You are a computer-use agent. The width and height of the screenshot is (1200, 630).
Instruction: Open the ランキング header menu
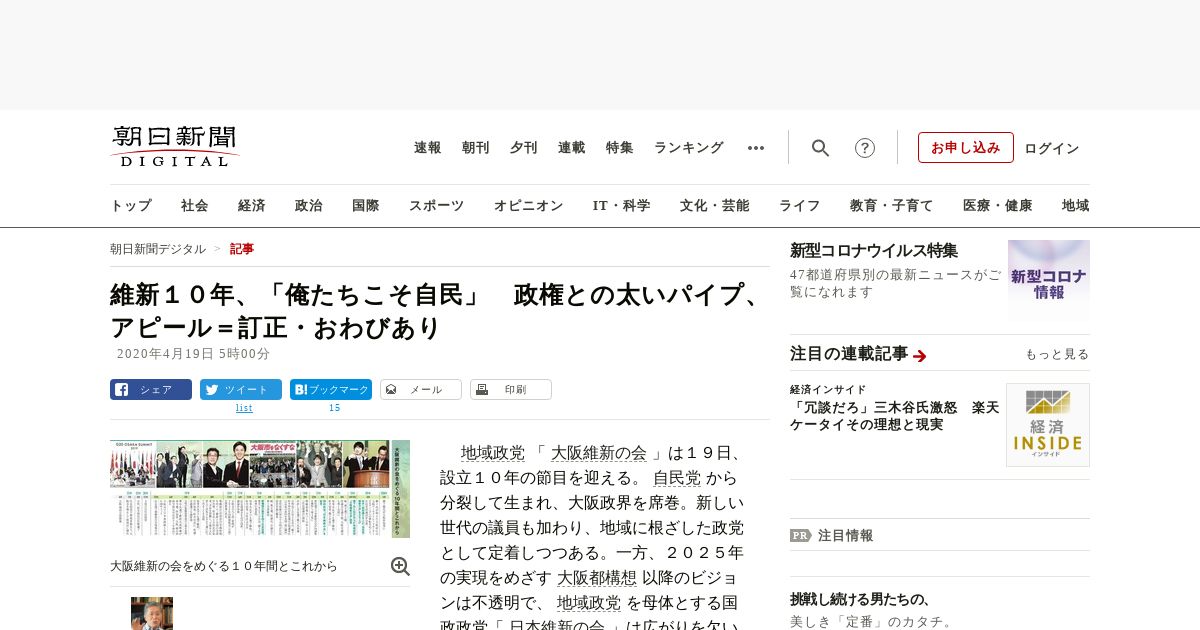click(689, 148)
